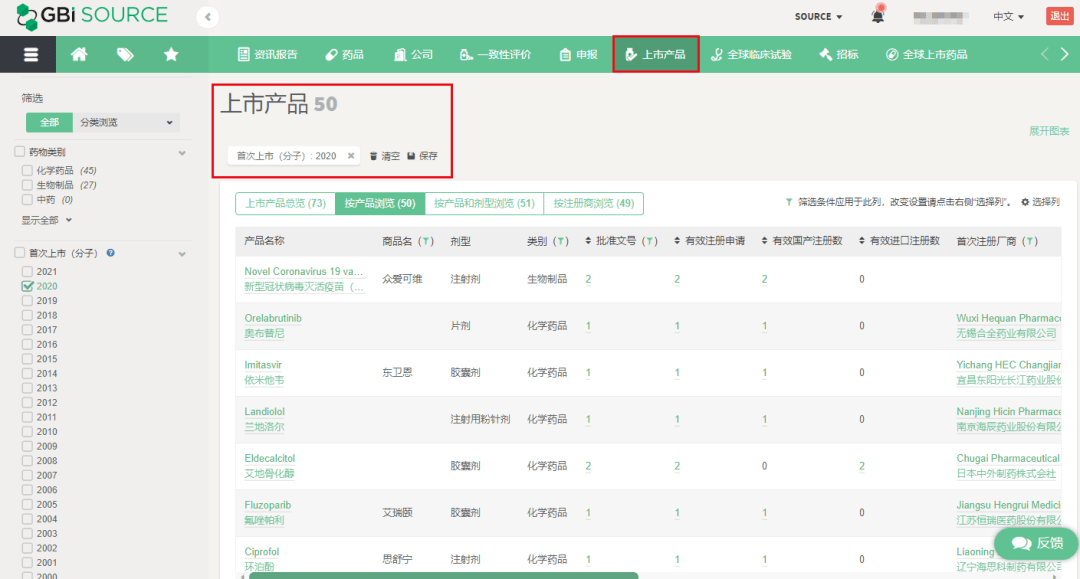
Task: Open the tags icon in navigation bar
Action: pyautogui.click(x=125, y=54)
